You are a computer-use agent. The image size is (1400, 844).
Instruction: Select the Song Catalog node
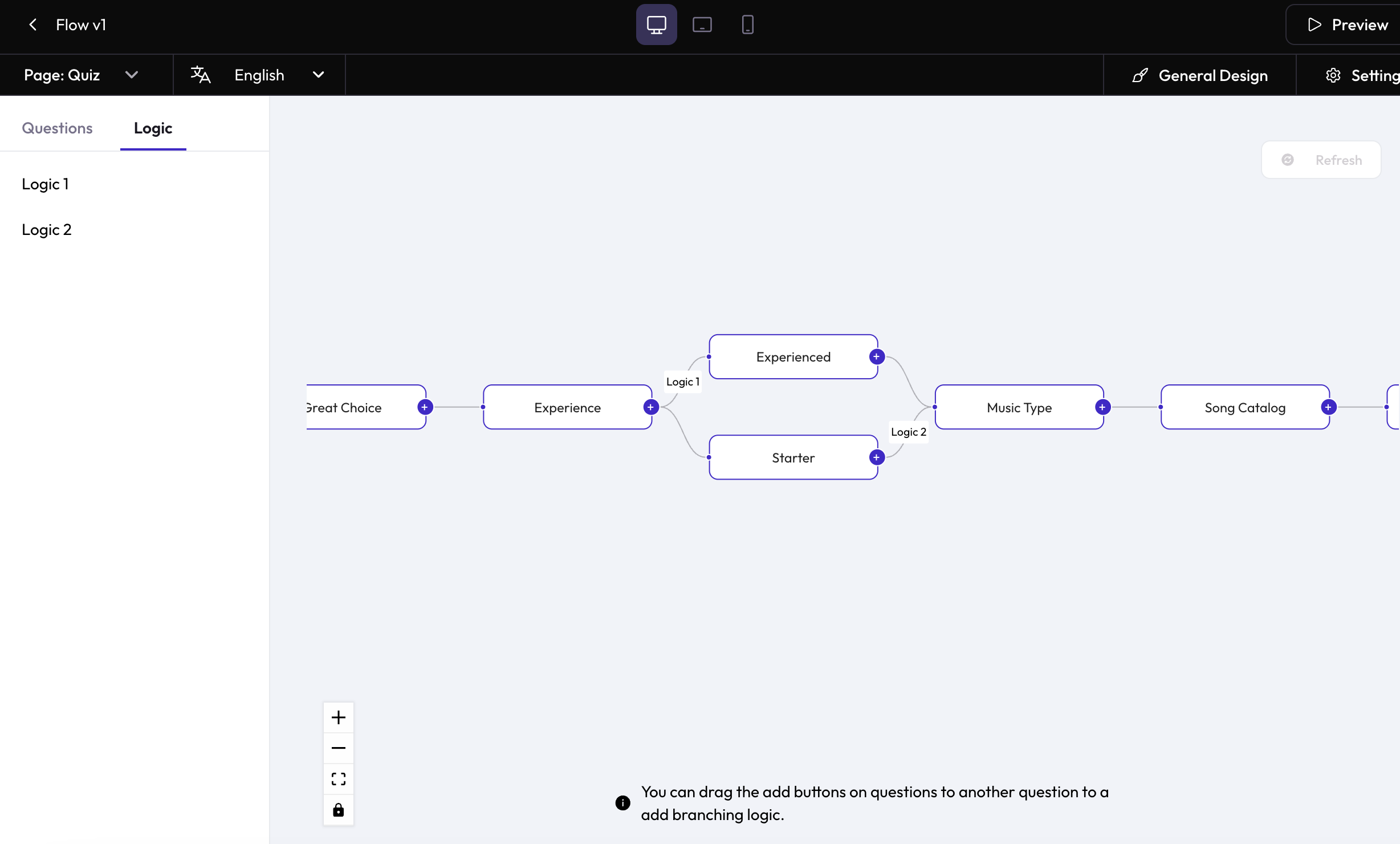pyautogui.click(x=1244, y=407)
